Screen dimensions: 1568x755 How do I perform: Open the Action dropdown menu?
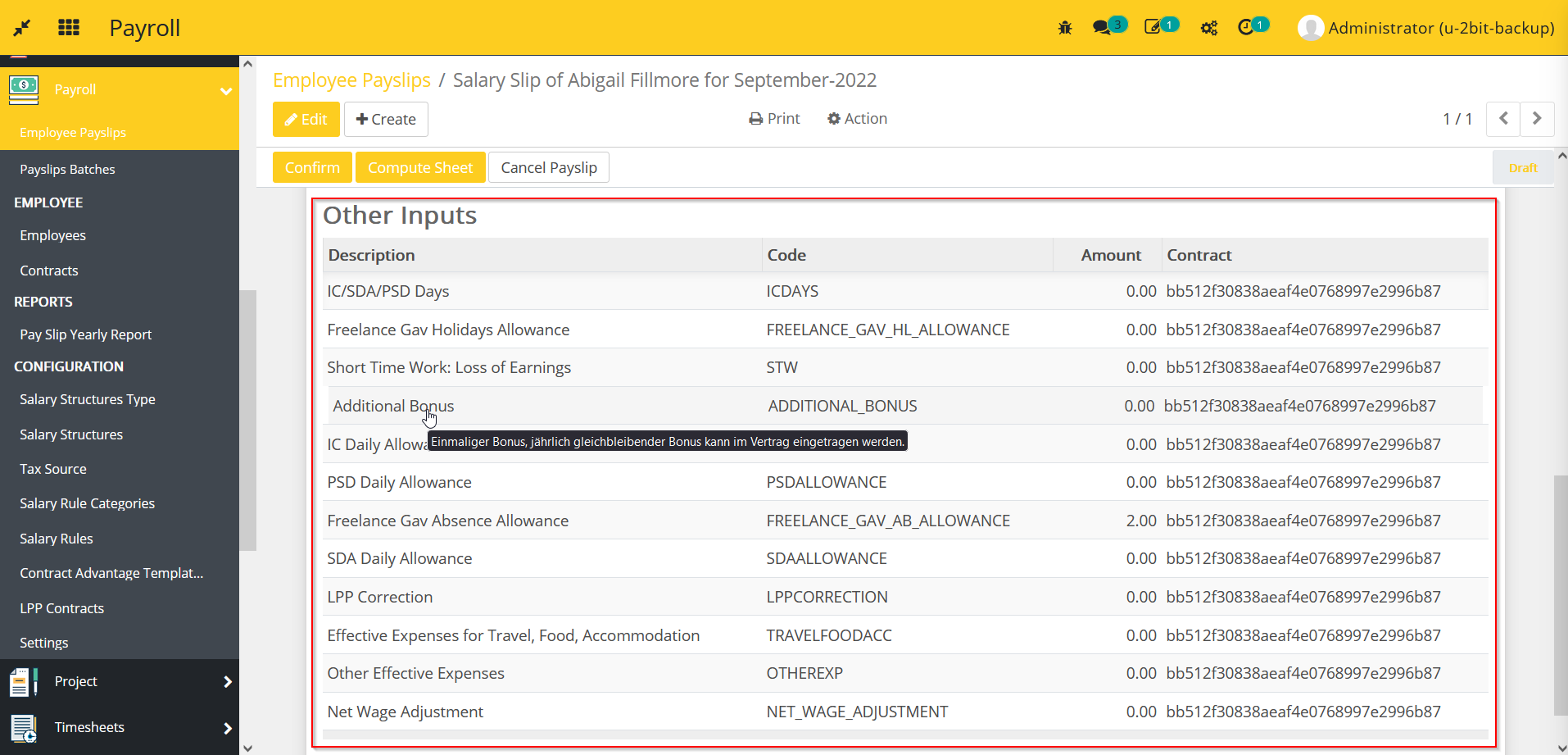pyautogui.click(x=857, y=119)
